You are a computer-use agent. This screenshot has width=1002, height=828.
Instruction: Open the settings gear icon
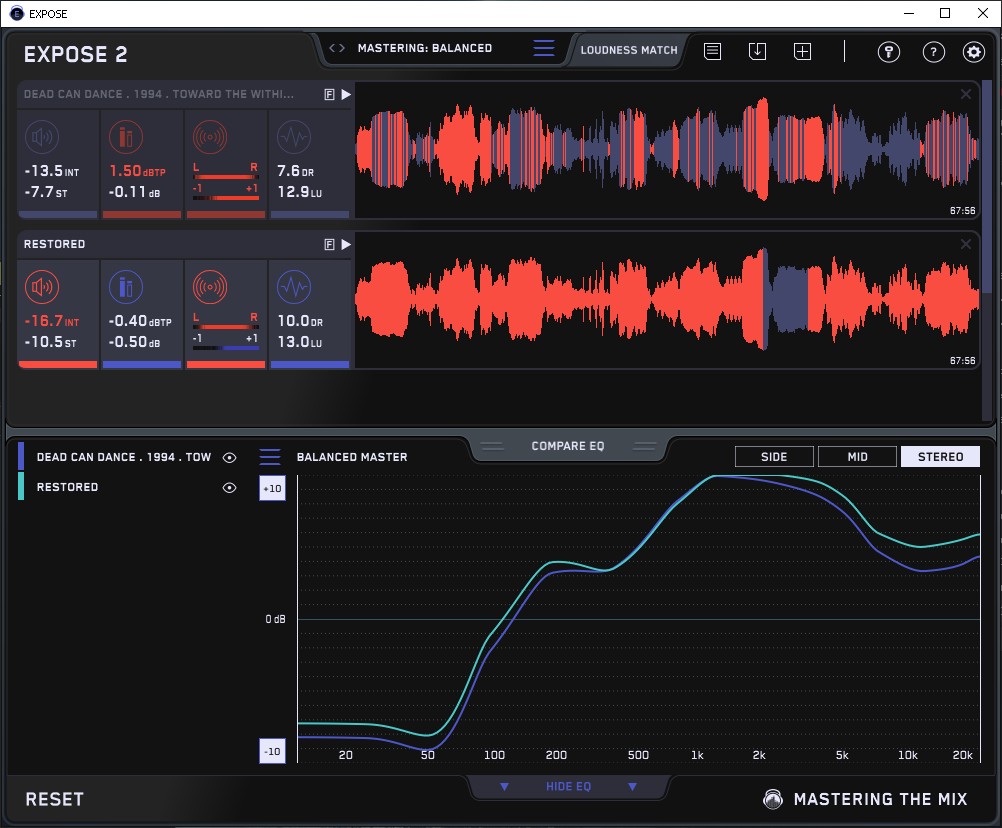pyautogui.click(x=974, y=52)
